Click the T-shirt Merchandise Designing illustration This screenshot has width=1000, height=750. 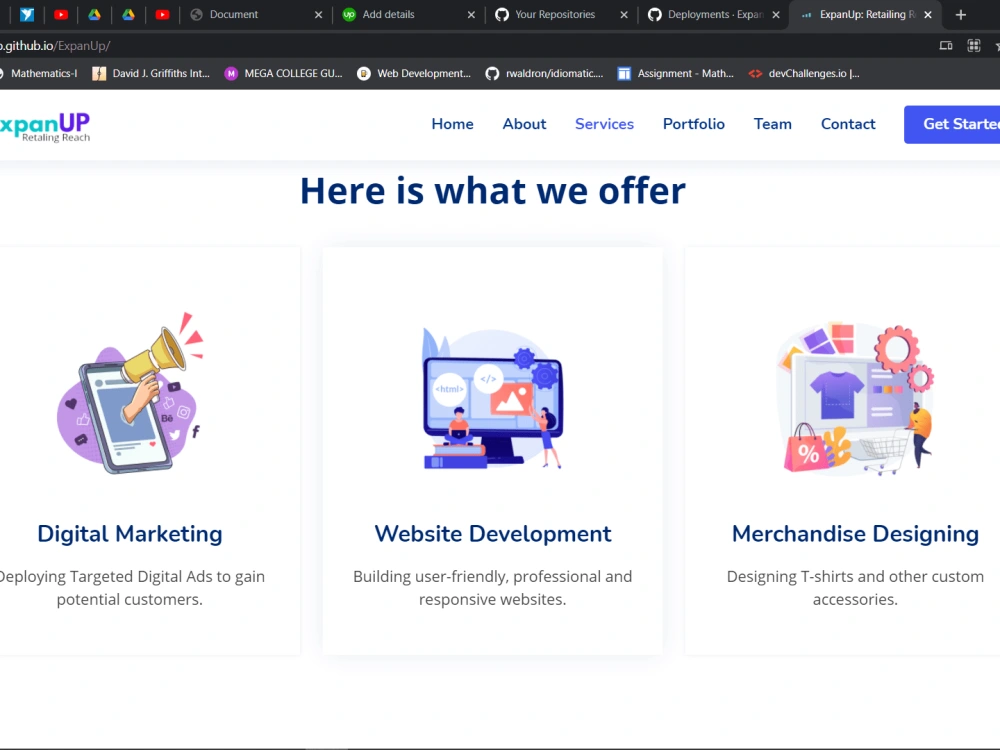(x=855, y=399)
